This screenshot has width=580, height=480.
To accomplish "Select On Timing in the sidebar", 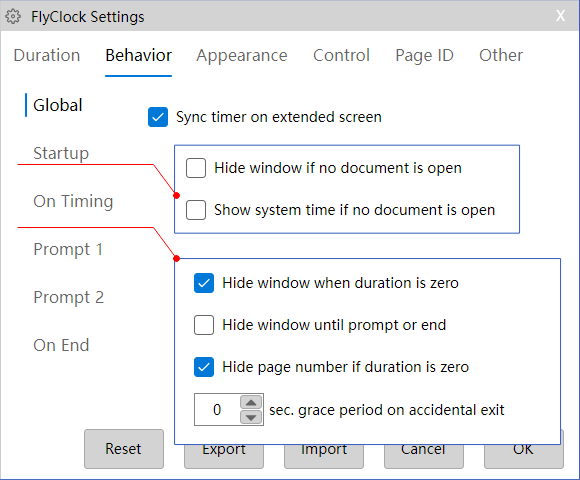I will pos(73,201).
